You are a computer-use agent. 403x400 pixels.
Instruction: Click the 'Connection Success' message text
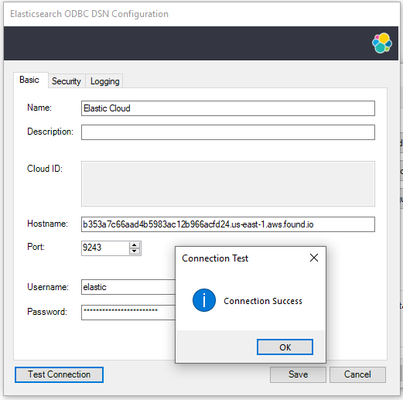263,301
